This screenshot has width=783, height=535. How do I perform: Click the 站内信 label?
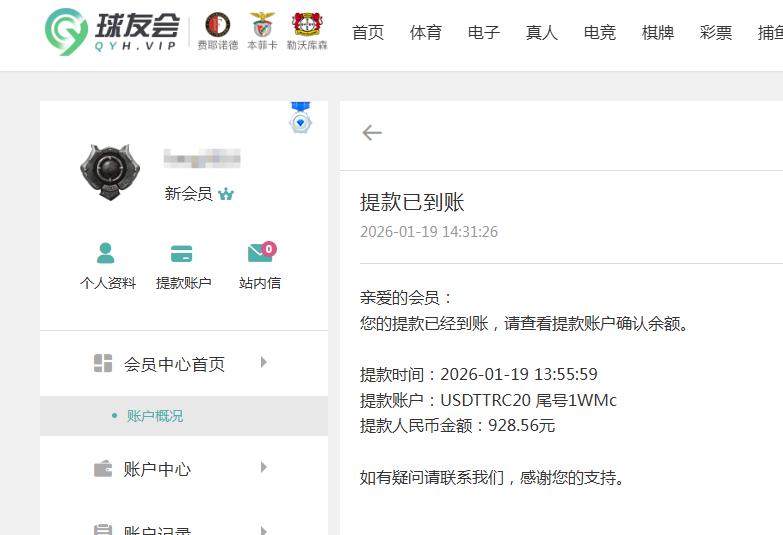[x=260, y=283]
